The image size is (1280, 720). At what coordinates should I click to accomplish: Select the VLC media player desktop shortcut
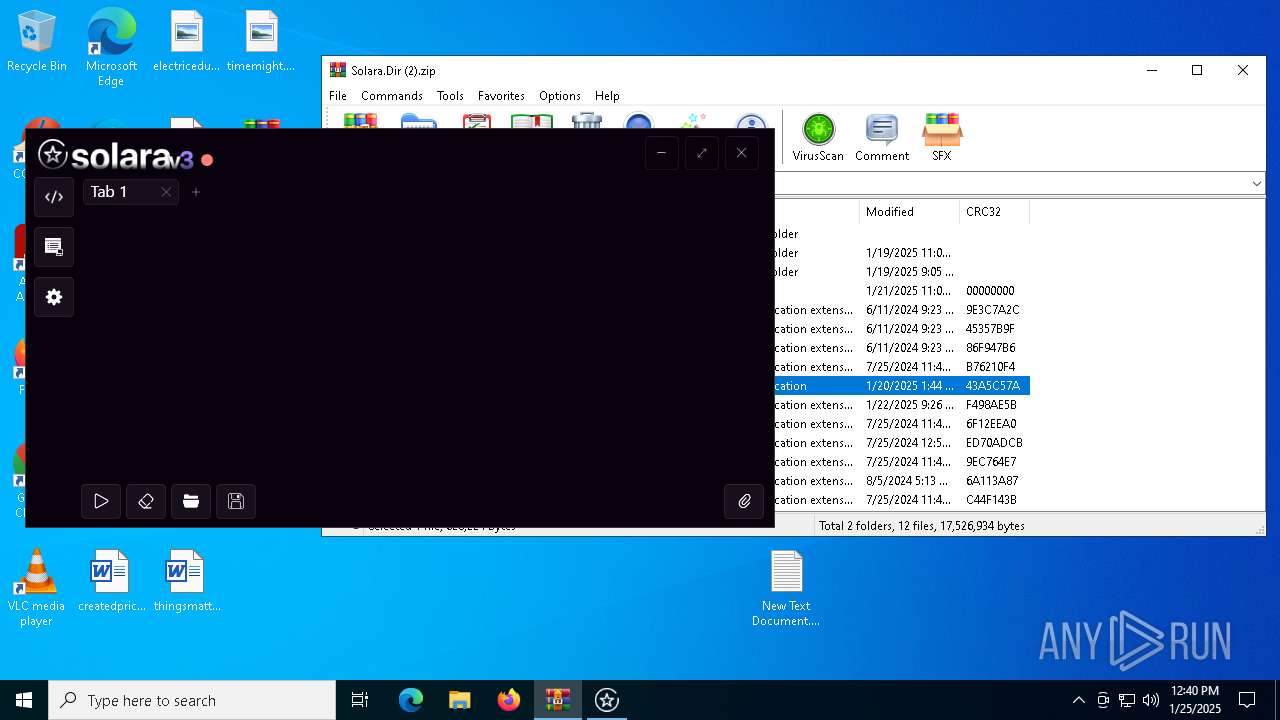(x=36, y=588)
